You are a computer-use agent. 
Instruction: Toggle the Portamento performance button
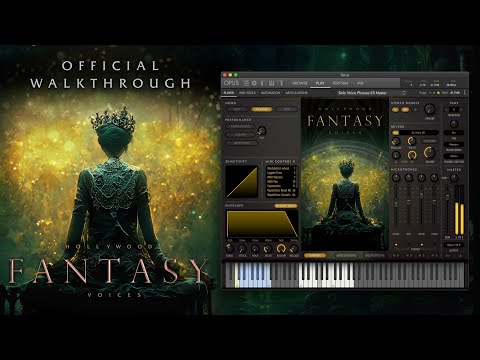[x=241, y=127]
